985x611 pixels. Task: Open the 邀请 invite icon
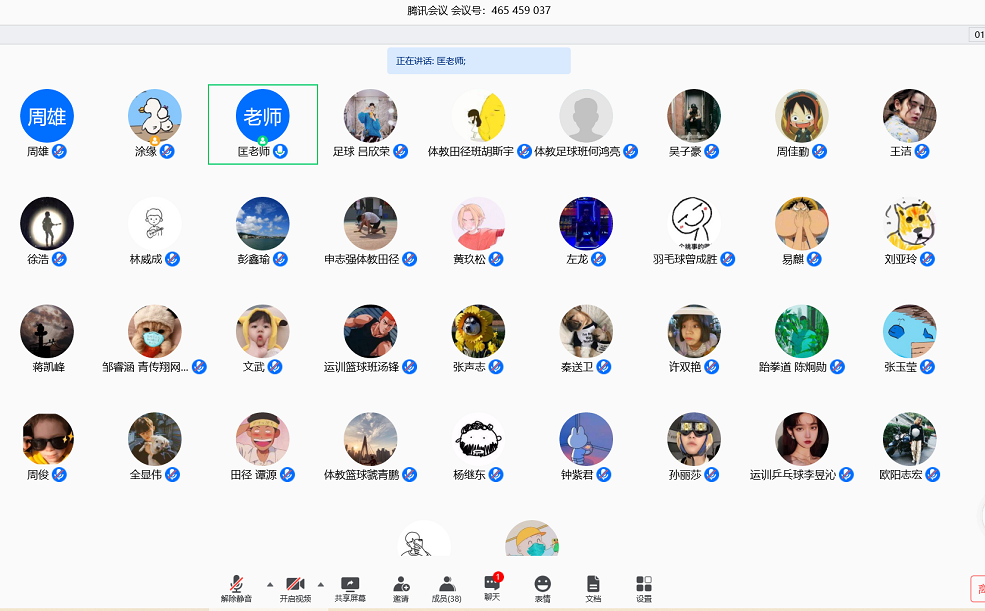[400, 588]
